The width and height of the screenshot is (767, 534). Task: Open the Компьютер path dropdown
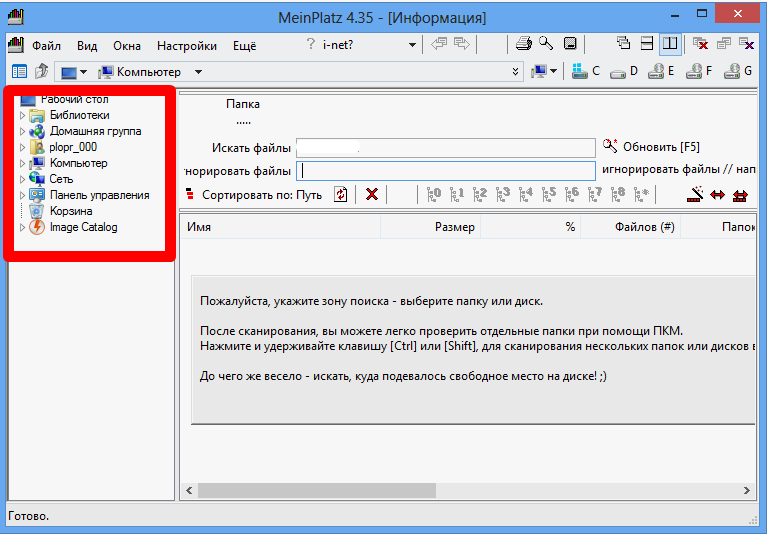tap(198, 72)
